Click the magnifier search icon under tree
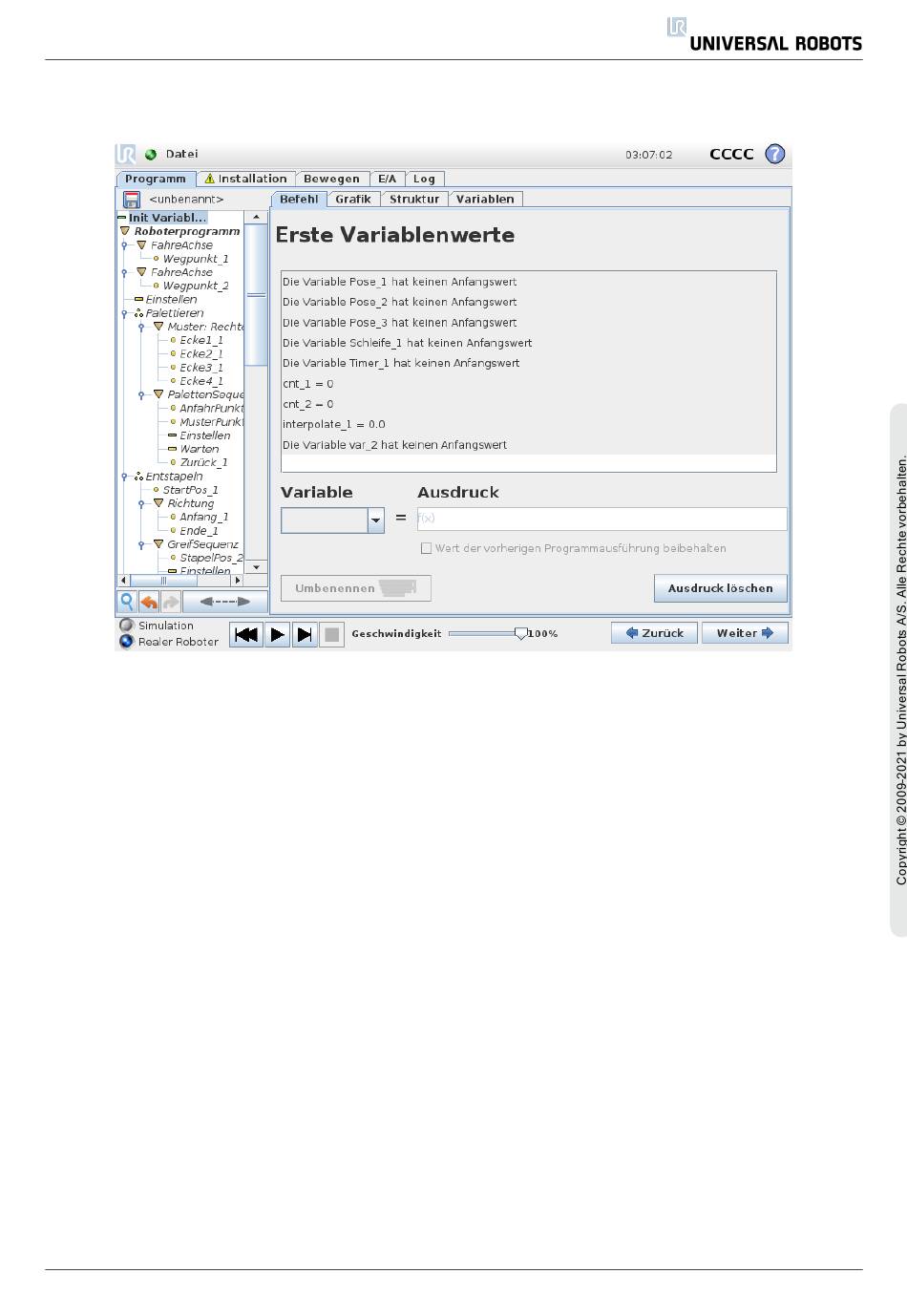 [x=126, y=602]
